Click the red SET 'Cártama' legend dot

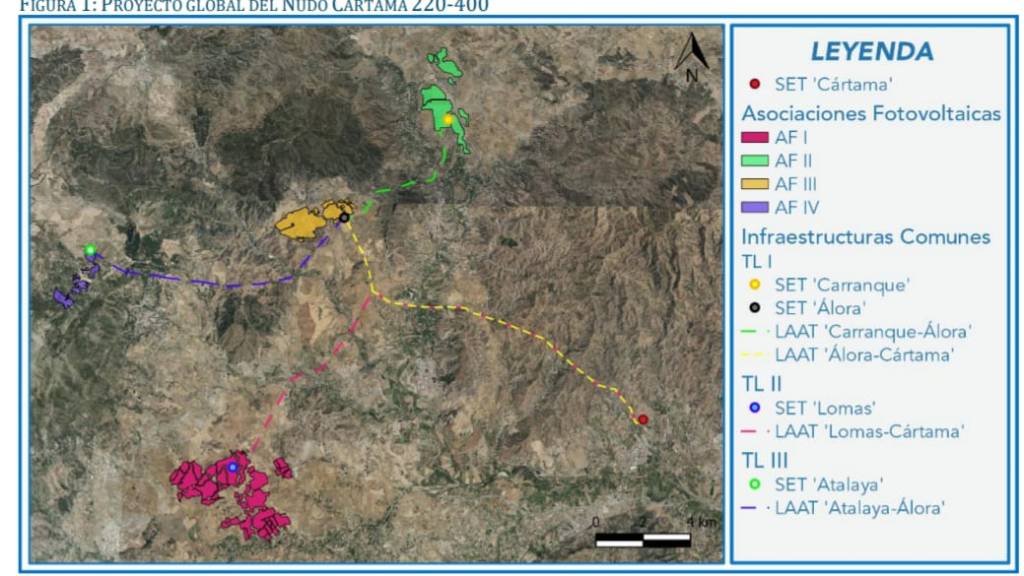756,84
